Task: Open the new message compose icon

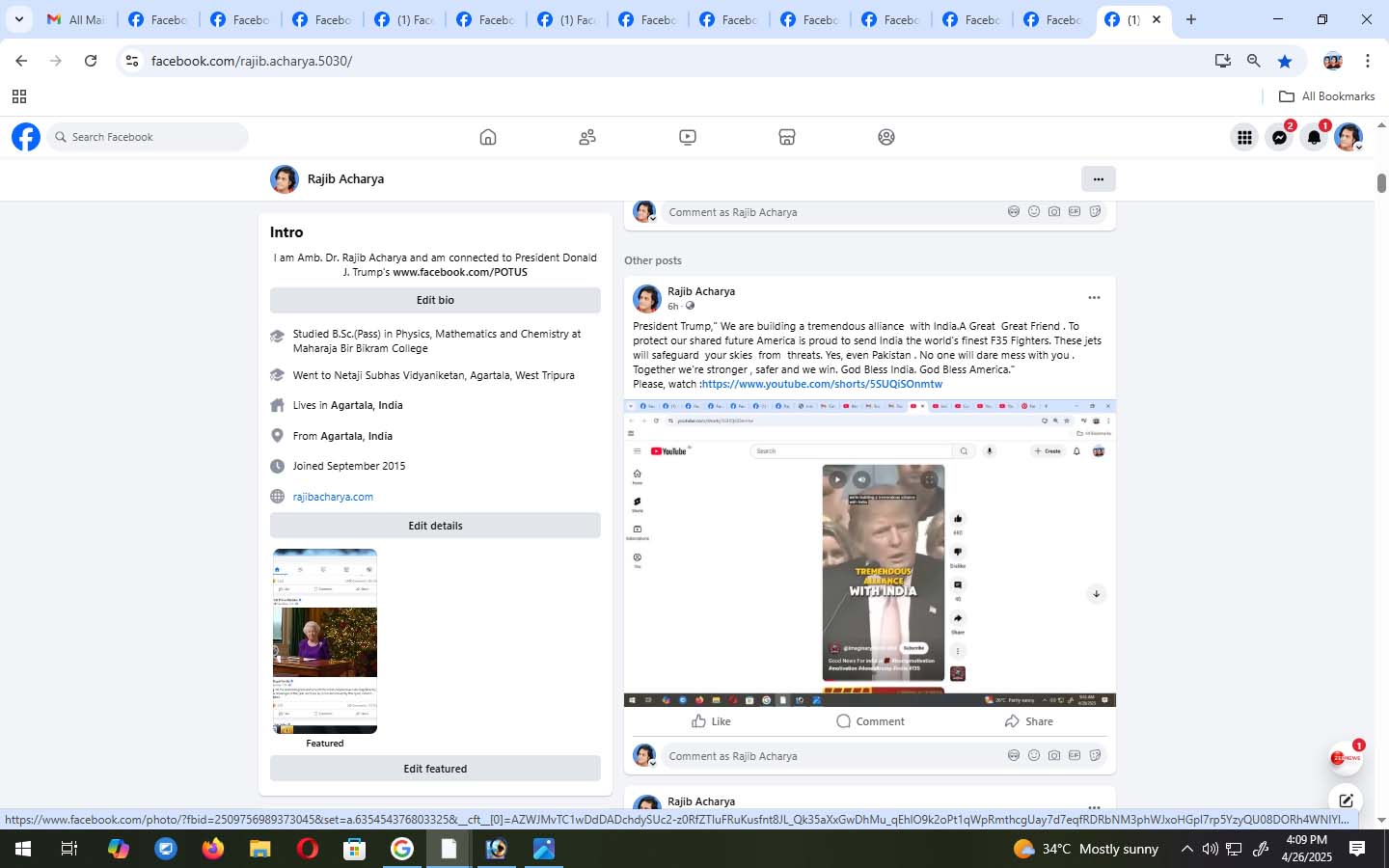Action: tap(1346, 800)
